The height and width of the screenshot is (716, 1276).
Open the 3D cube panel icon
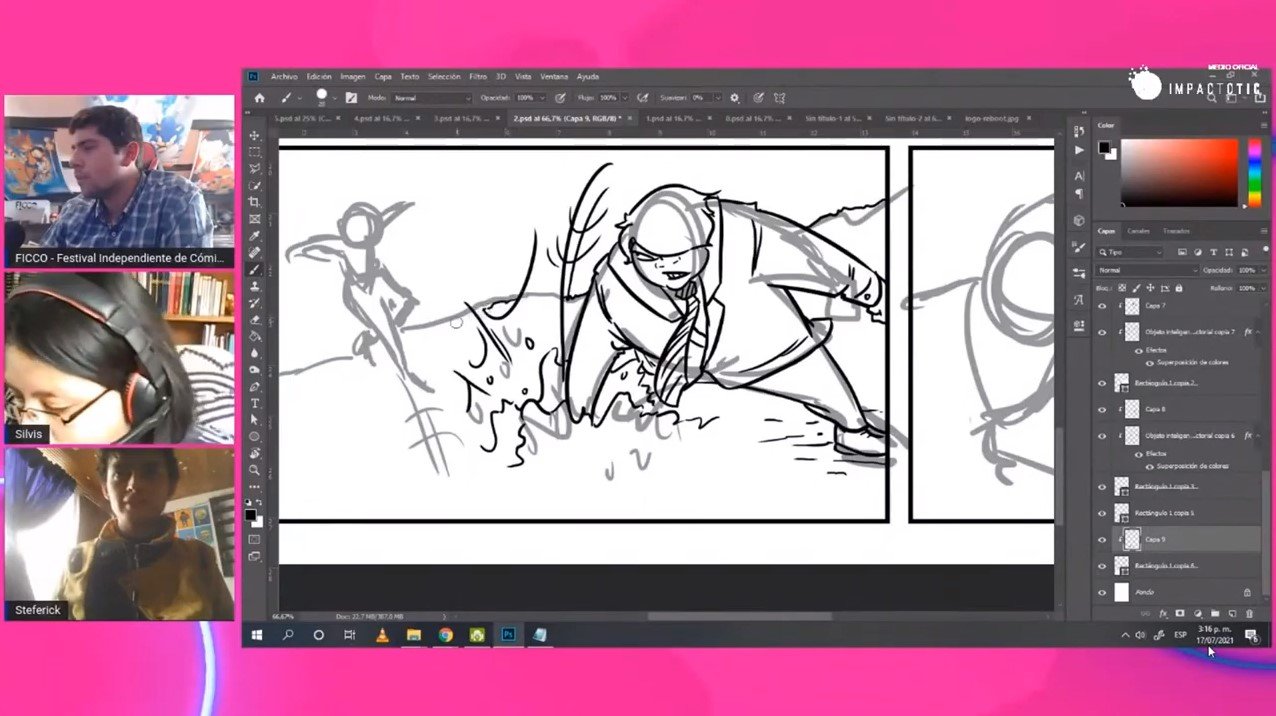coord(1079,220)
